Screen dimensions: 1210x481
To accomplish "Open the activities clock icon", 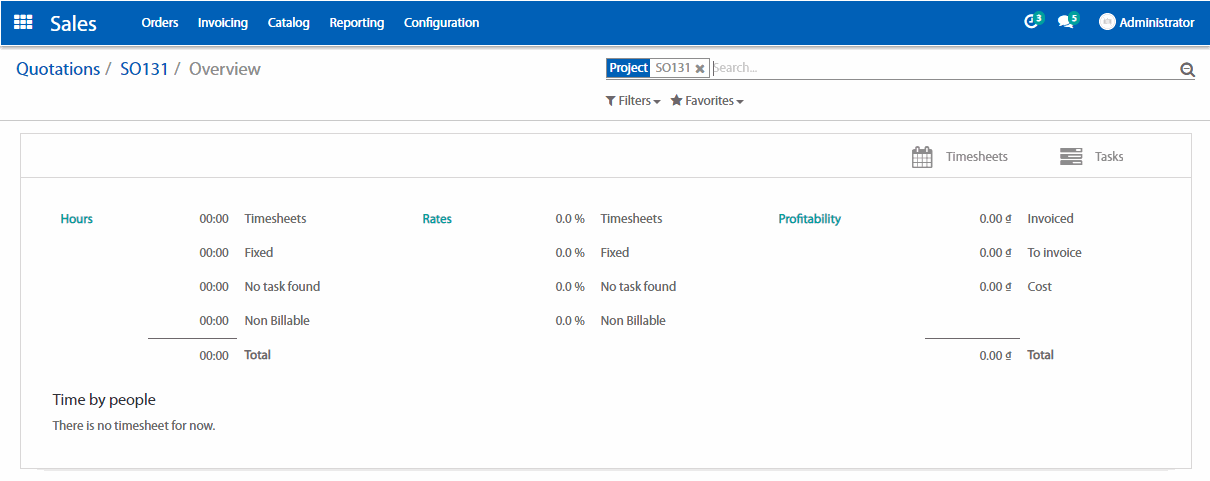I will point(1031,22).
